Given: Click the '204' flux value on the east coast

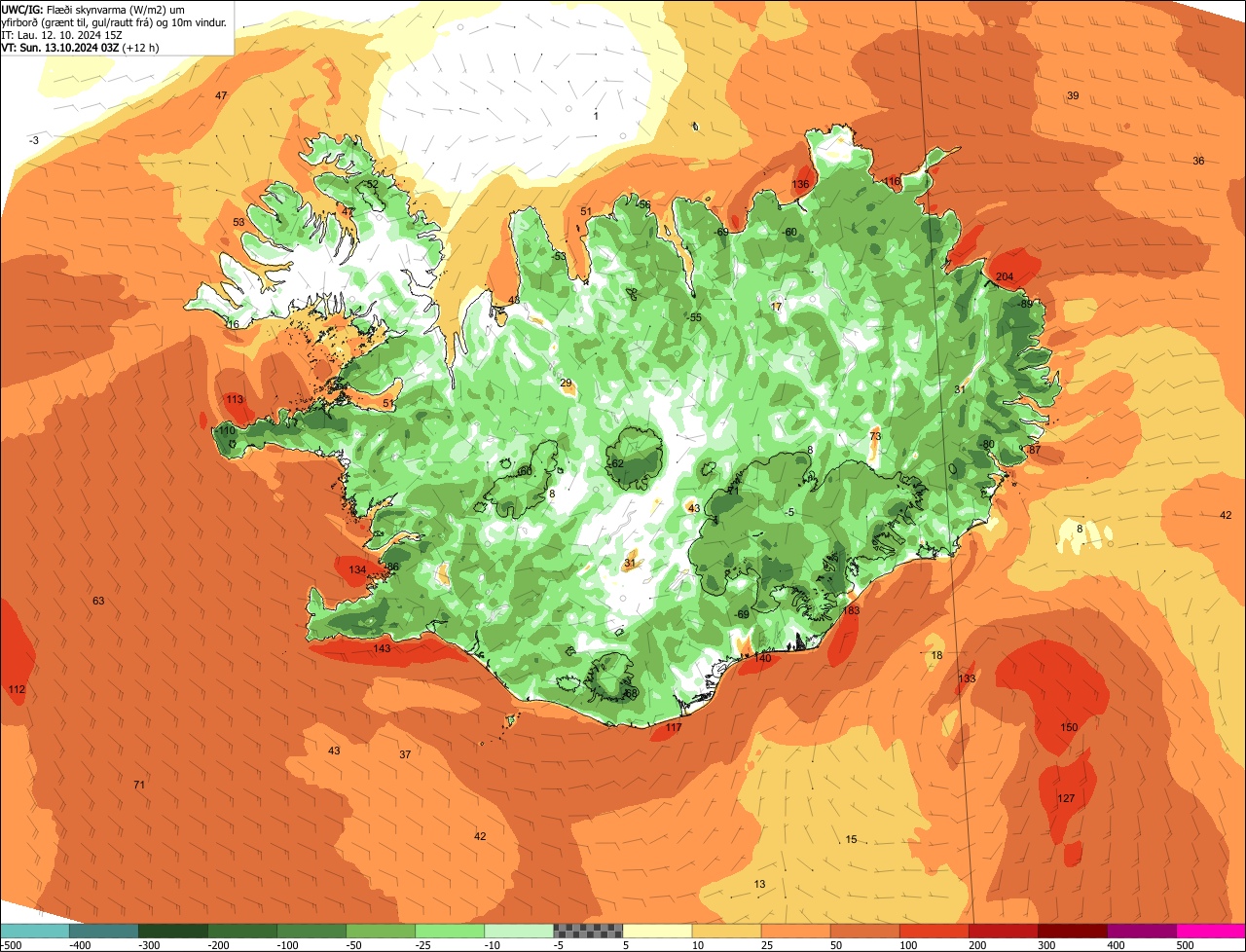Looking at the screenshot, I should coord(1005,277).
